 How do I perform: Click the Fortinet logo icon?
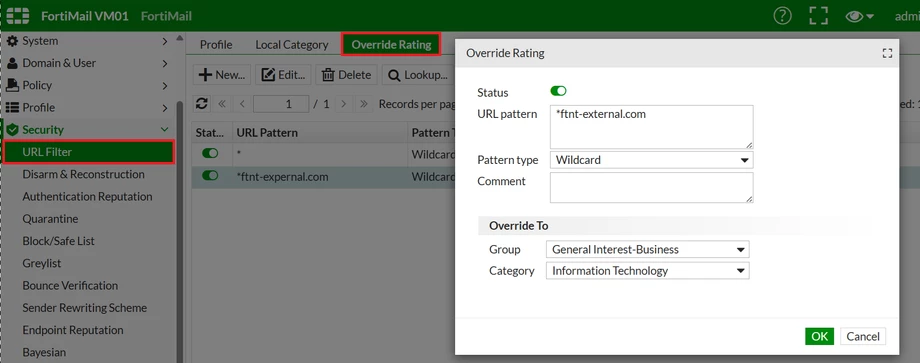point(18,16)
